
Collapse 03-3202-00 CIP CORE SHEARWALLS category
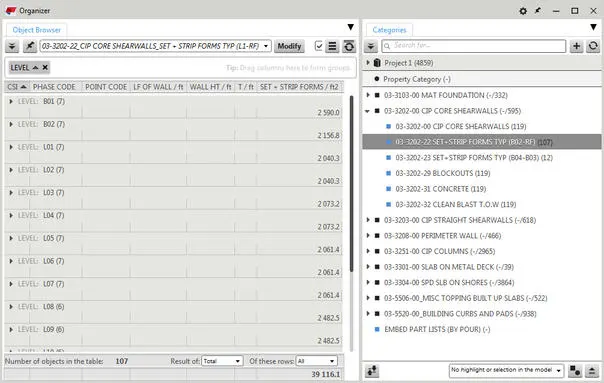[367, 111]
